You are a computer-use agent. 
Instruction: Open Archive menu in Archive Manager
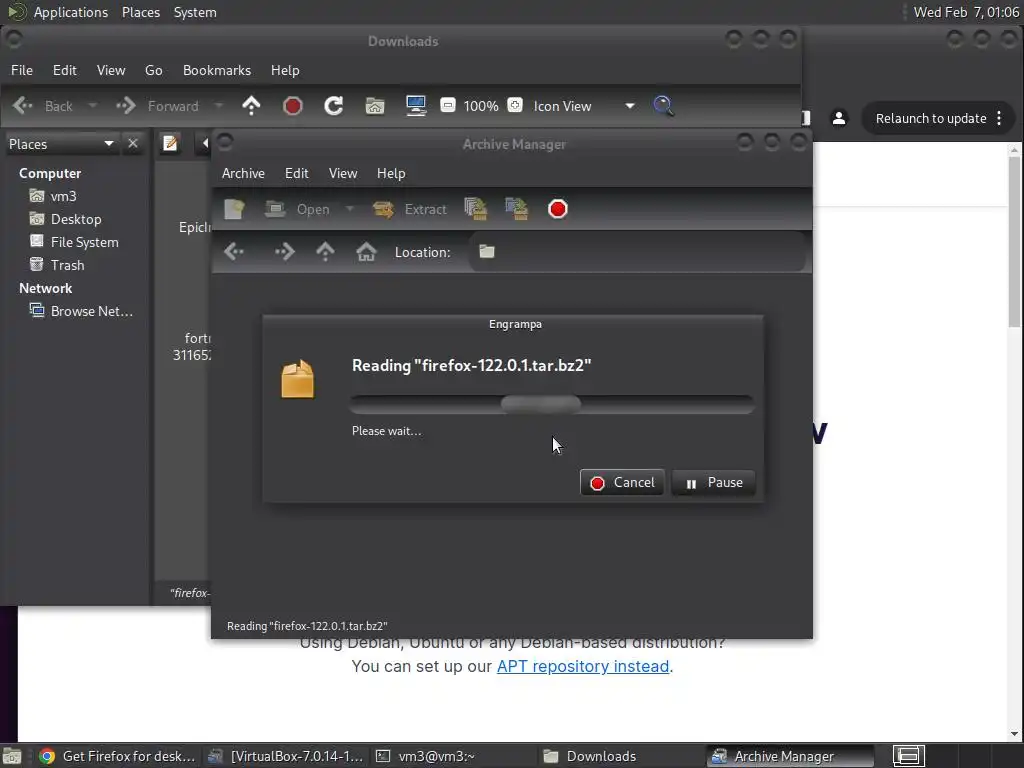point(243,173)
